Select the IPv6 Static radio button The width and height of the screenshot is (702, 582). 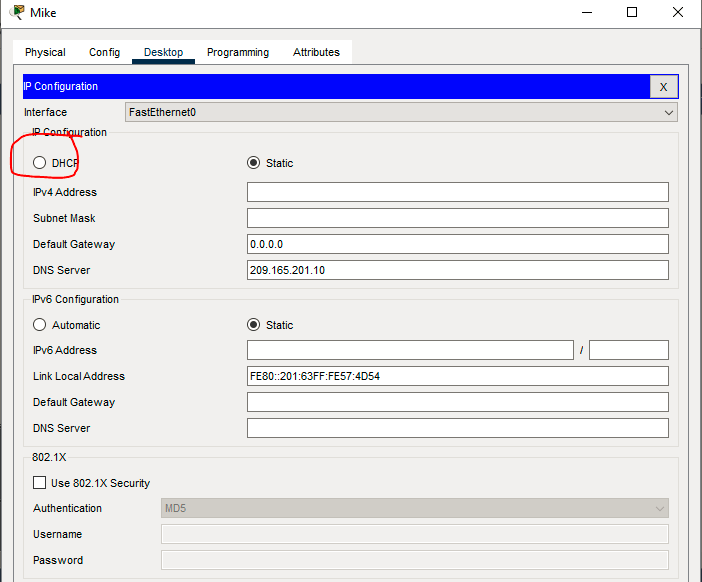(x=253, y=325)
